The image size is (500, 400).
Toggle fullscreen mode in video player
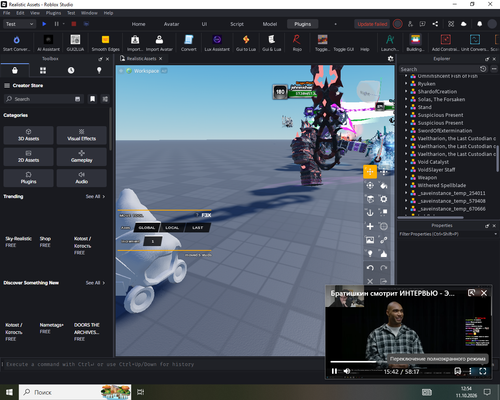[483, 371]
